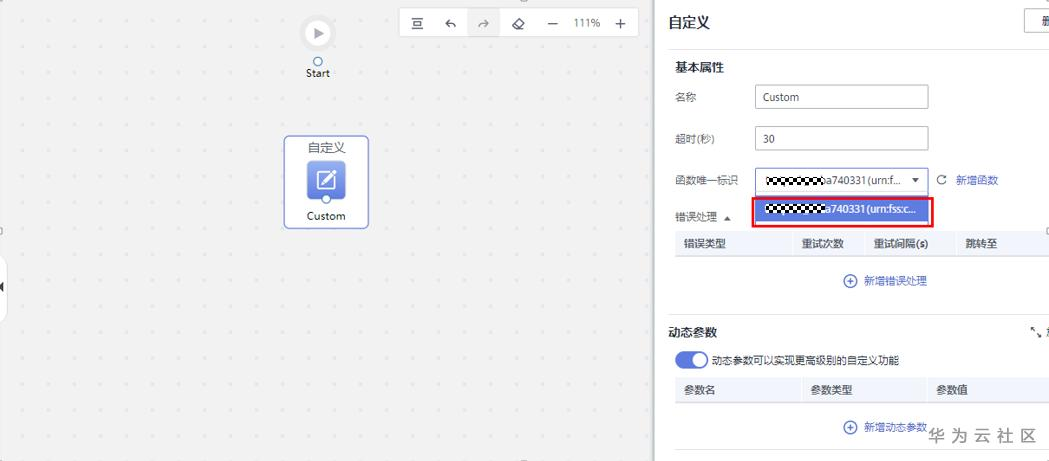Click the 基本属性 section heading

click(699, 68)
